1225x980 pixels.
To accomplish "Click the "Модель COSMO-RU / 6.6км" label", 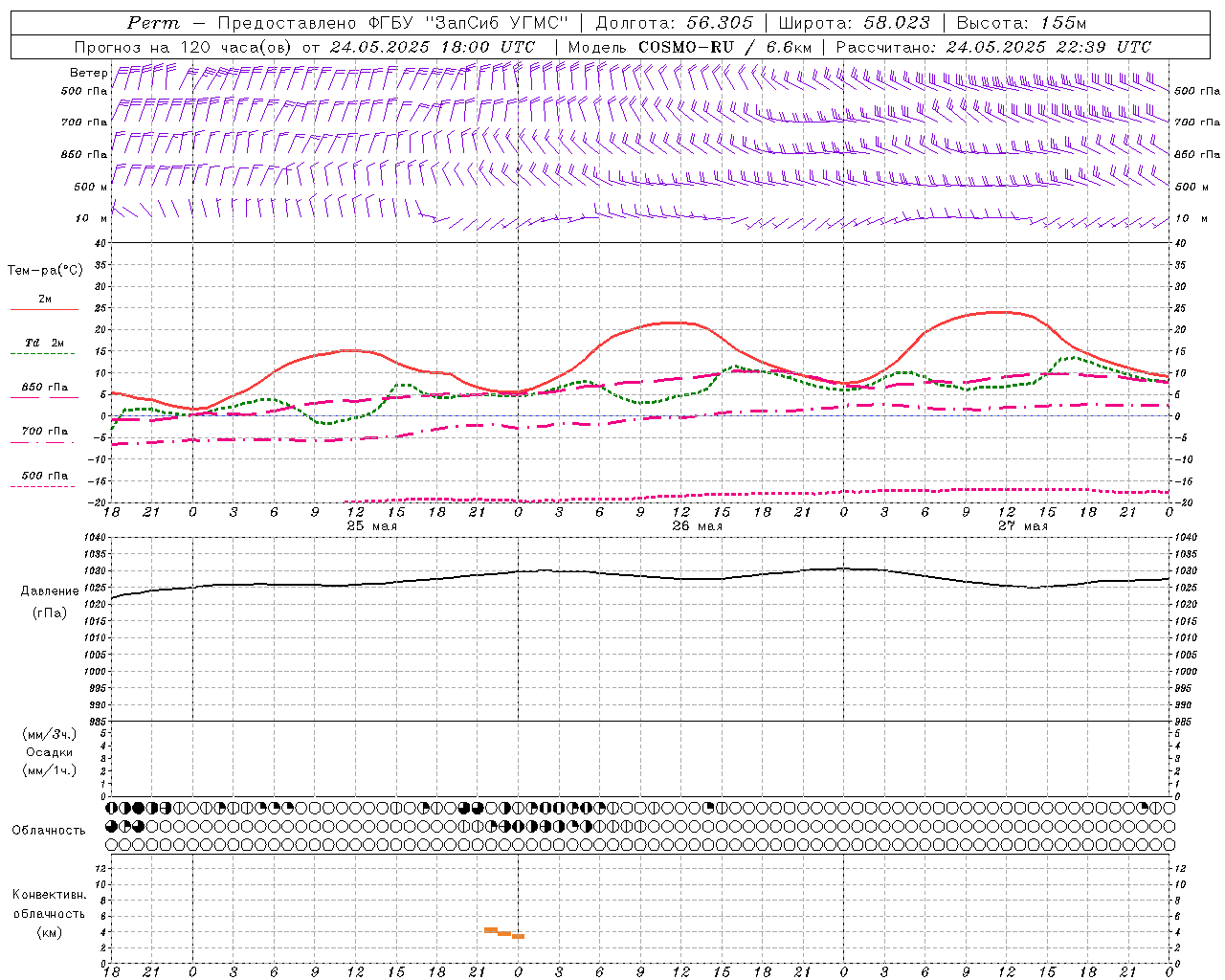I will [x=690, y=47].
